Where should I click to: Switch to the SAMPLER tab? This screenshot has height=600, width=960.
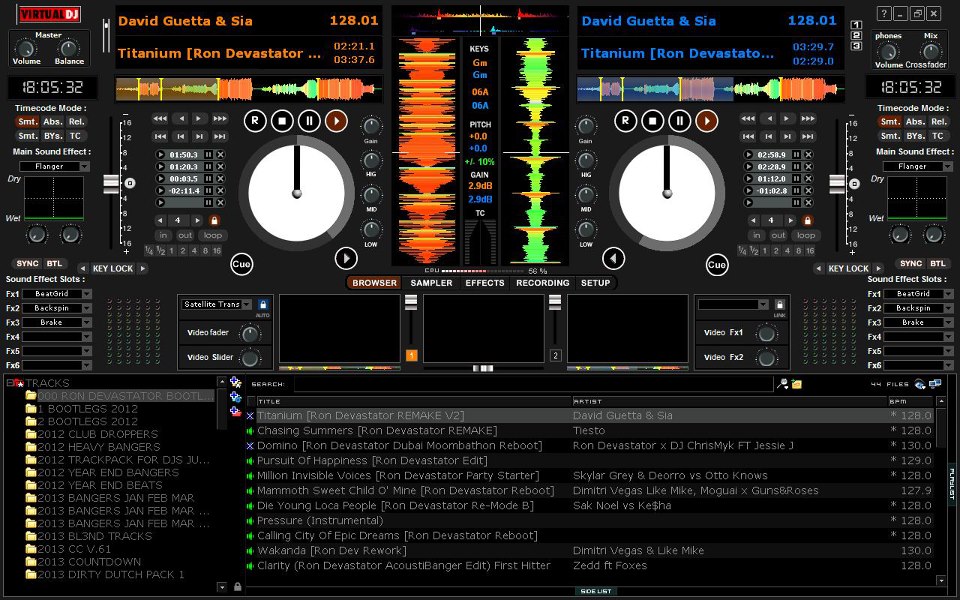[x=431, y=283]
